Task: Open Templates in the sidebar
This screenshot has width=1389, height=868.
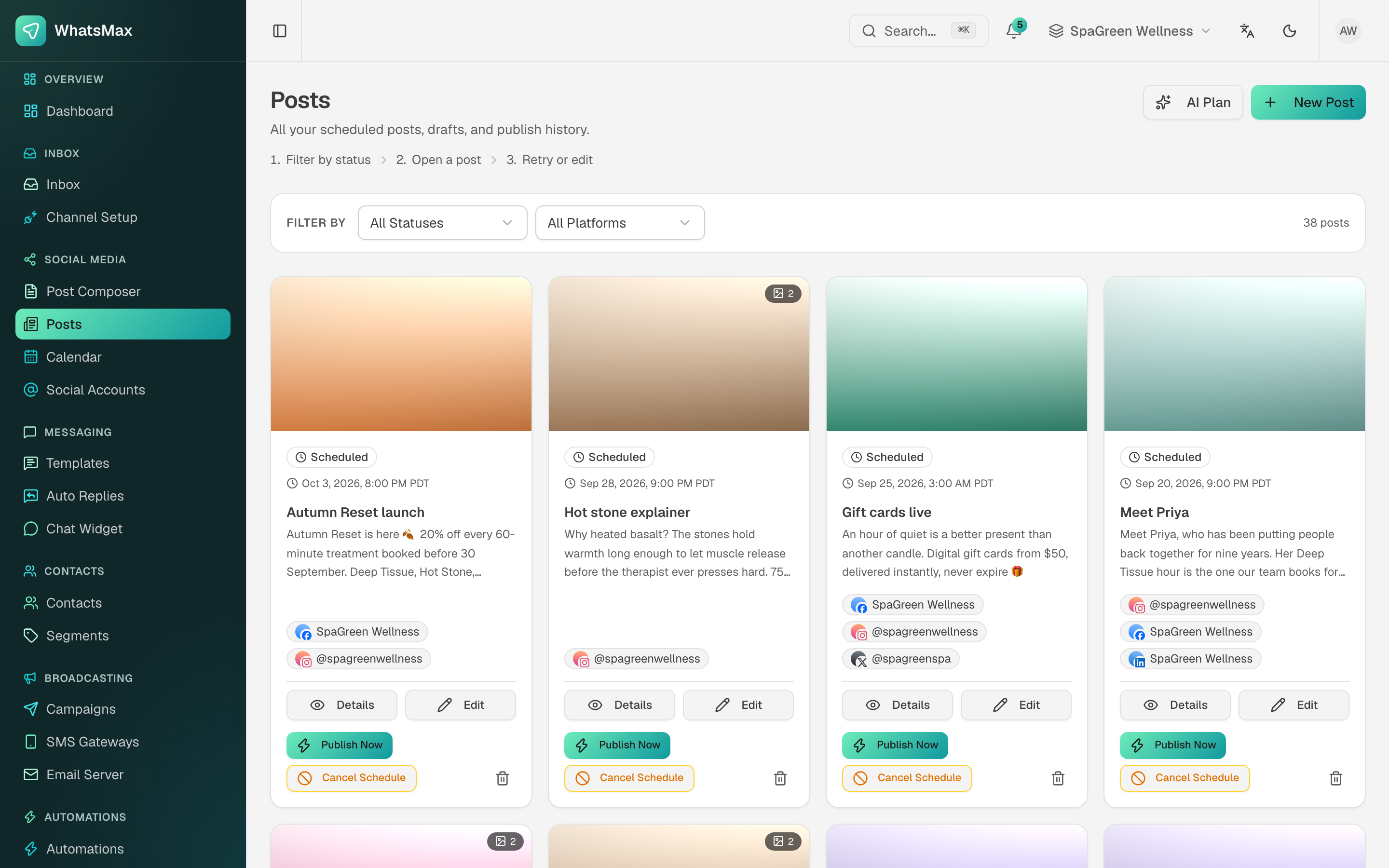Action: [x=123, y=463]
